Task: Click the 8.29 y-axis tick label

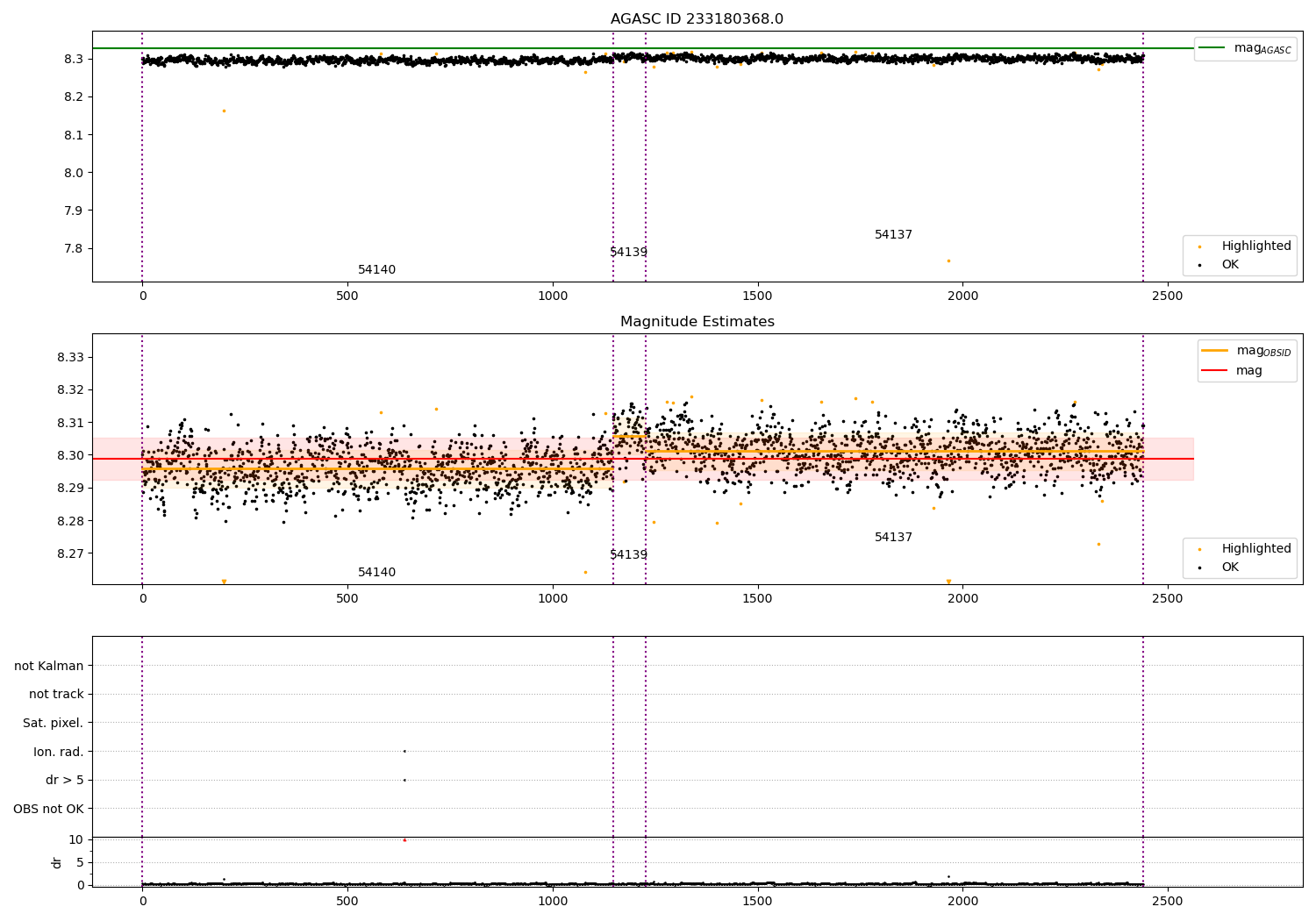Action: (70, 488)
